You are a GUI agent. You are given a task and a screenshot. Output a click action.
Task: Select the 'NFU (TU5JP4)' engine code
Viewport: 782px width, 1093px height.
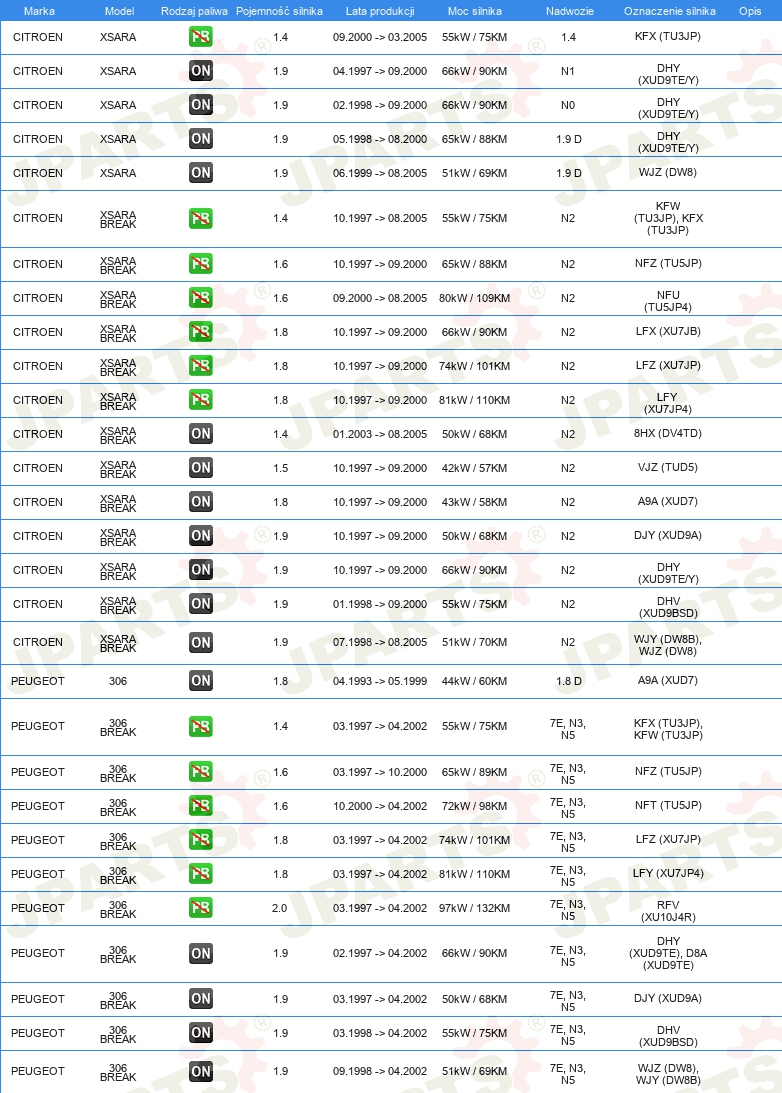668,301
